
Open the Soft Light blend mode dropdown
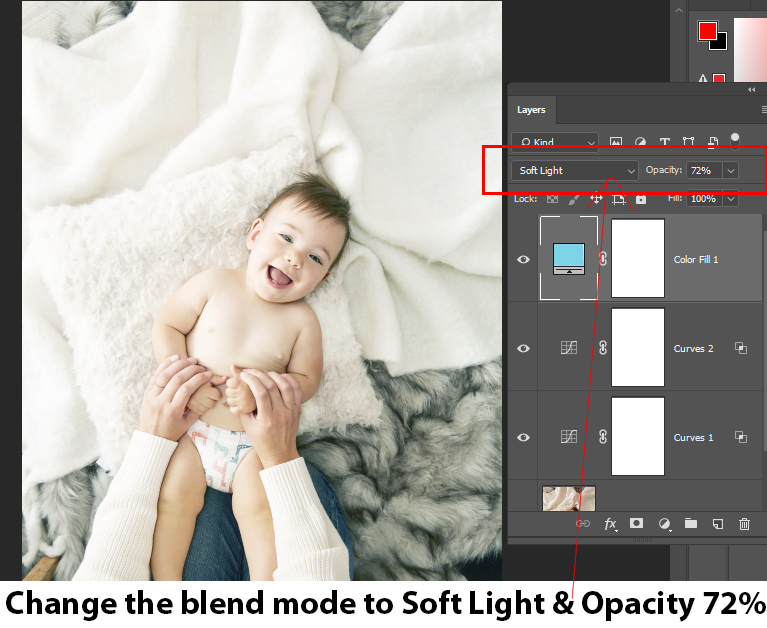[x=575, y=171]
